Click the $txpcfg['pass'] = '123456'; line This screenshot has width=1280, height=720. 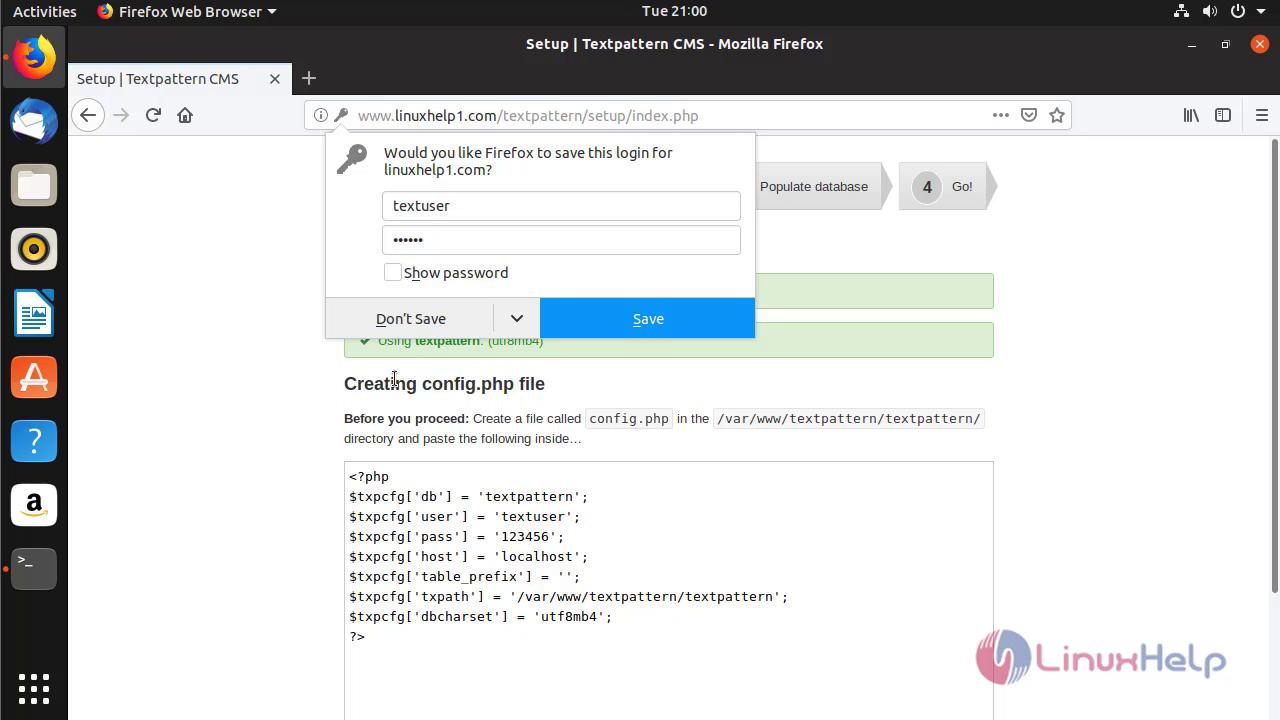(456, 536)
